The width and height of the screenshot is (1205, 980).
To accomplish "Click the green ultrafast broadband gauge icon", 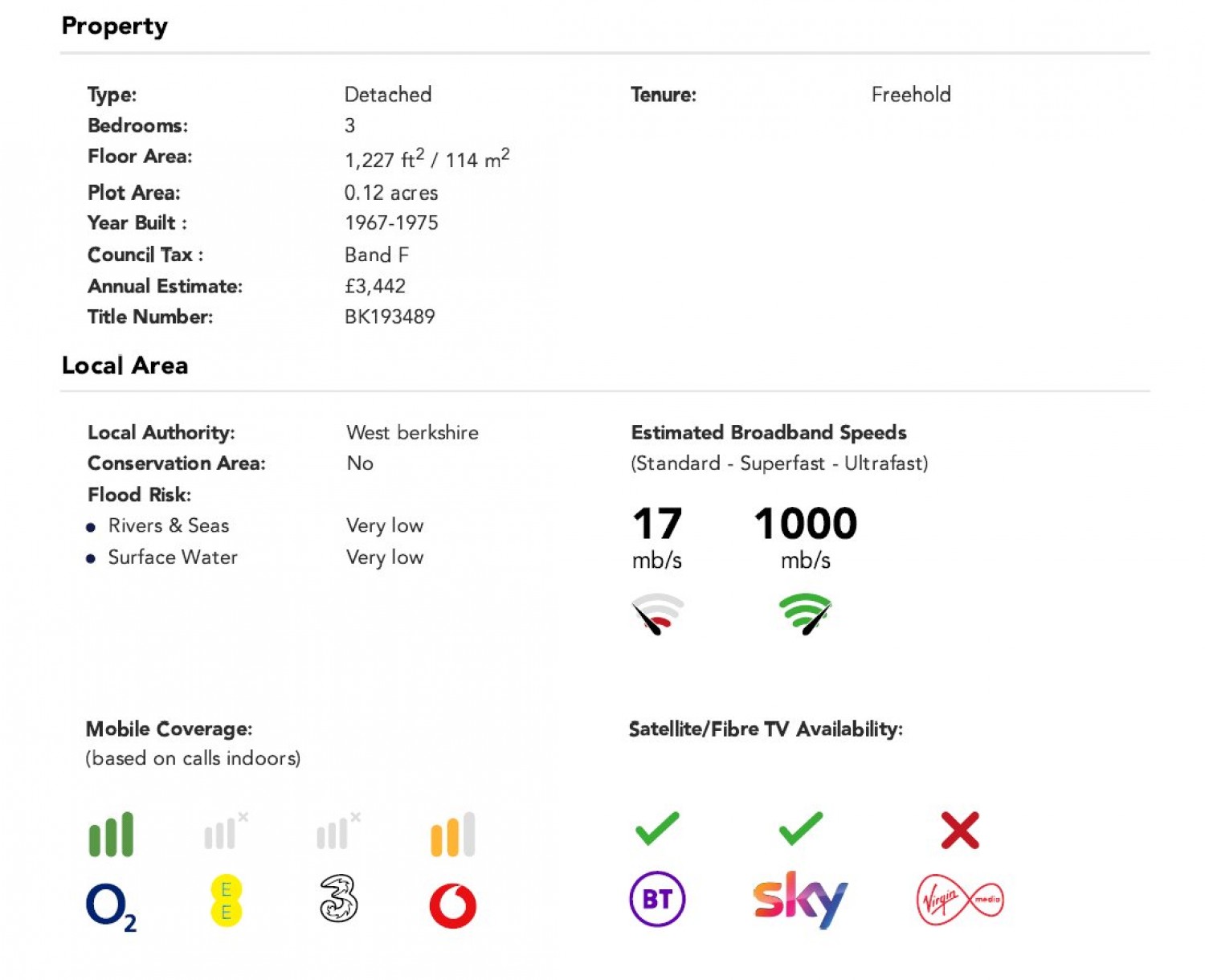I will pyautogui.click(x=805, y=614).
